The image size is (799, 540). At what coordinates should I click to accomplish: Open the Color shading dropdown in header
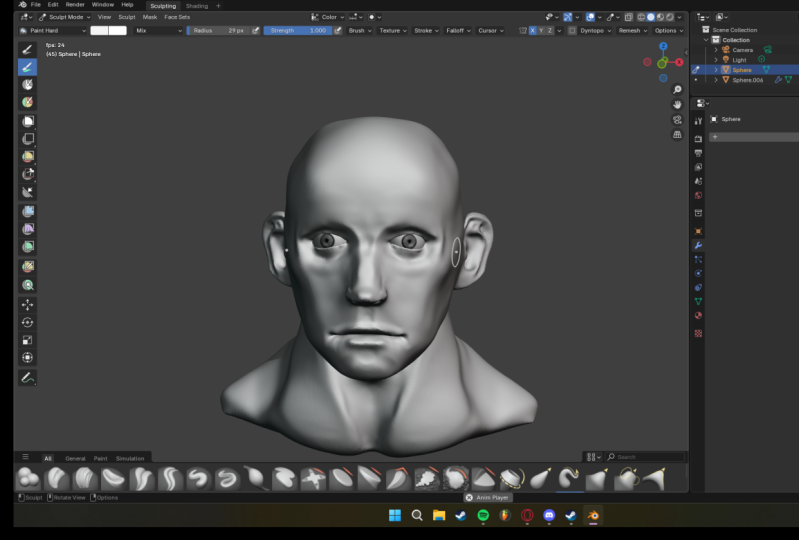[328, 17]
